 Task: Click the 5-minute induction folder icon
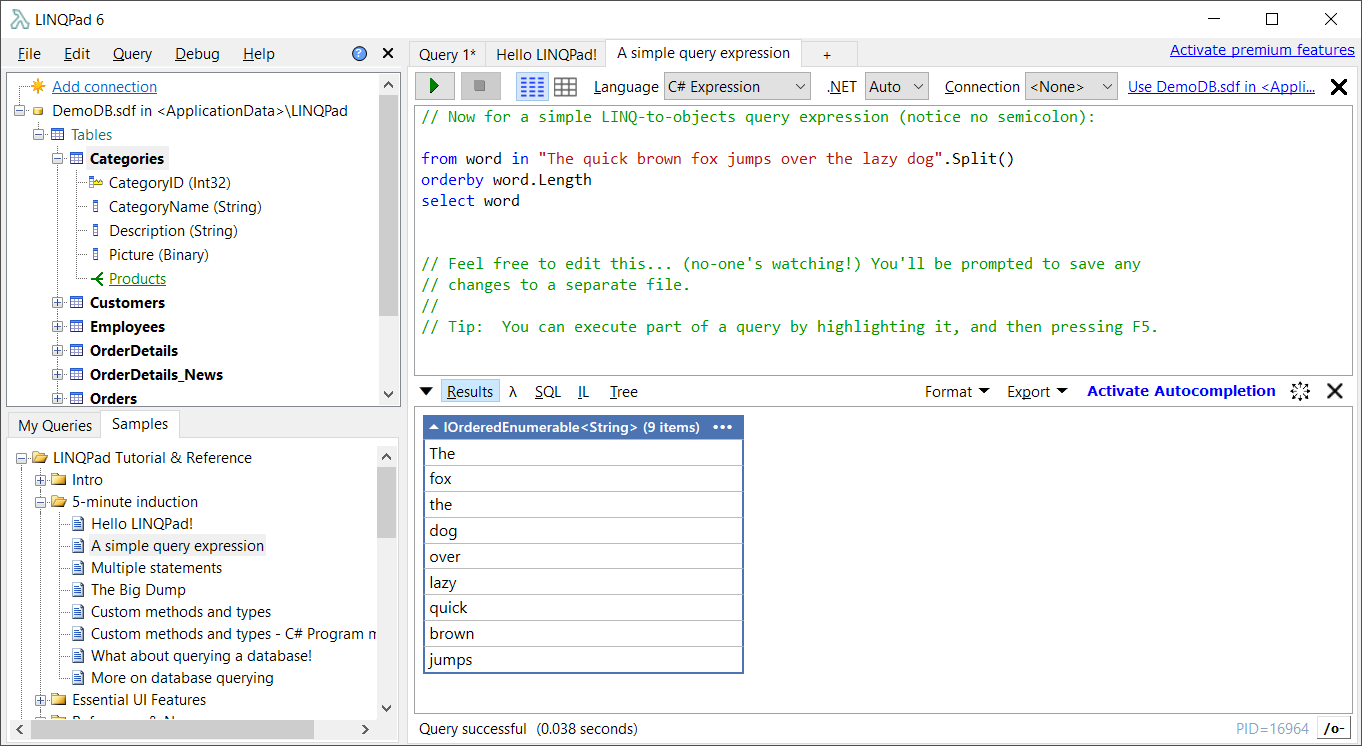[59, 502]
